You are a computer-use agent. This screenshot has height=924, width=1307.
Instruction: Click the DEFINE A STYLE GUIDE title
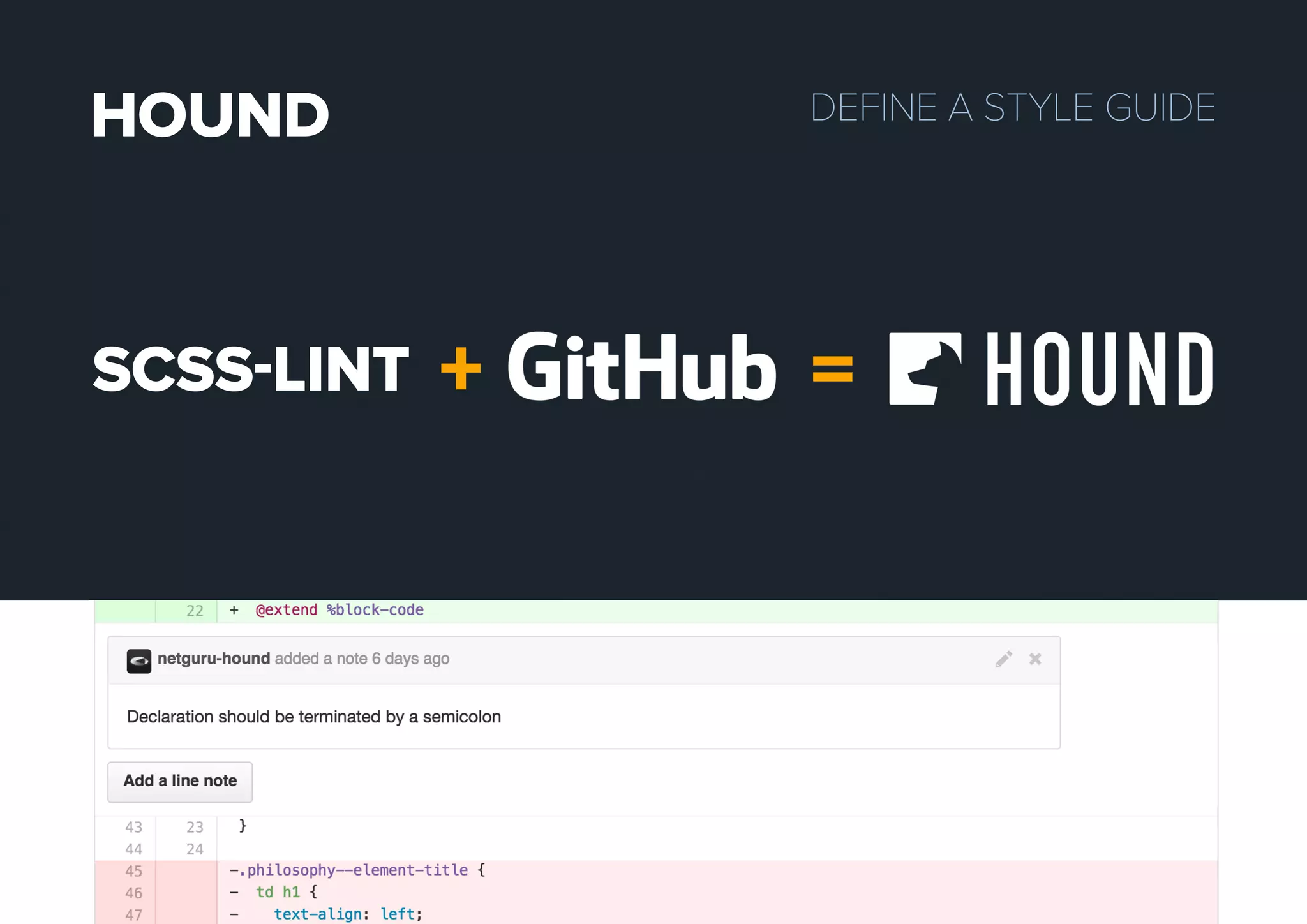pos(1012,107)
